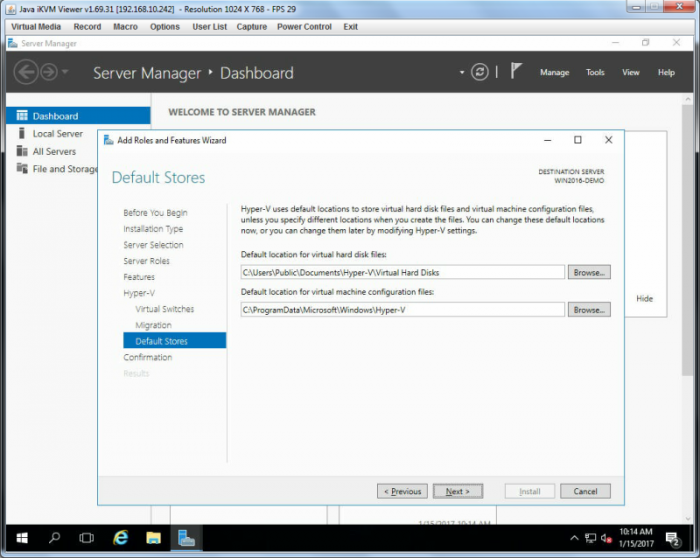This screenshot has height=558, width=700.
Task: Open navigation history dropdown arrow
Action: click(65, 72)
